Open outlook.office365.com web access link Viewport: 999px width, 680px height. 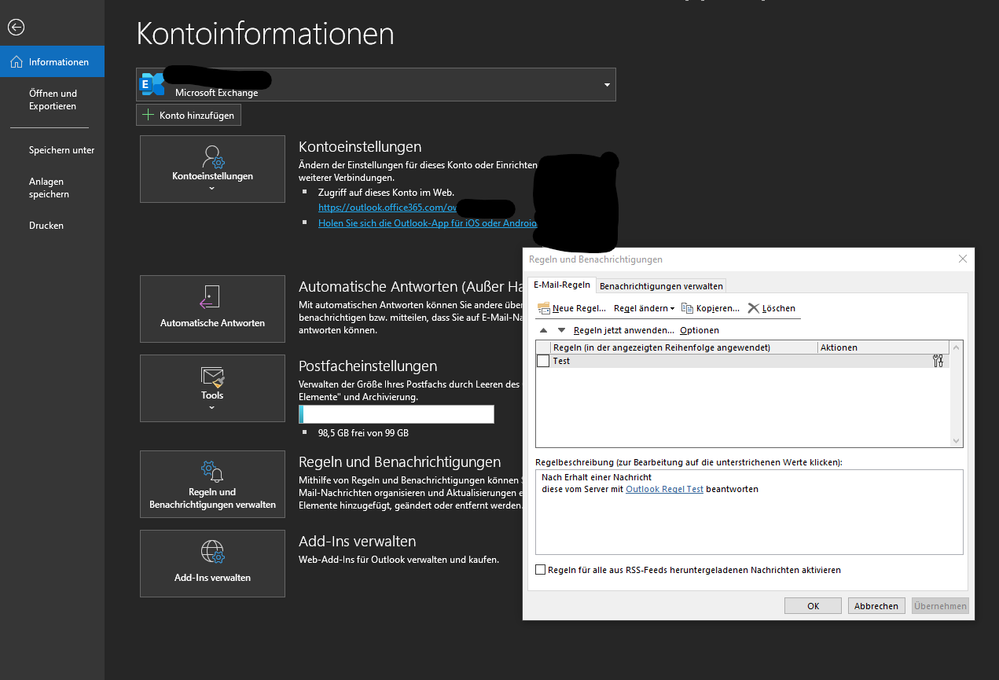[x=387, y=208]
